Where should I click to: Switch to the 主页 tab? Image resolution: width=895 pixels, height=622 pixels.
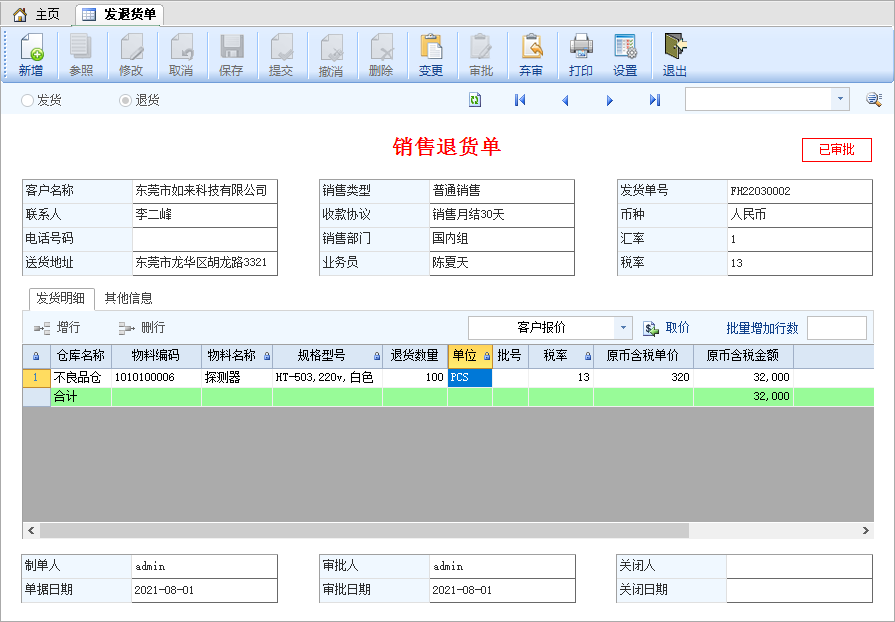coord(37,14)
